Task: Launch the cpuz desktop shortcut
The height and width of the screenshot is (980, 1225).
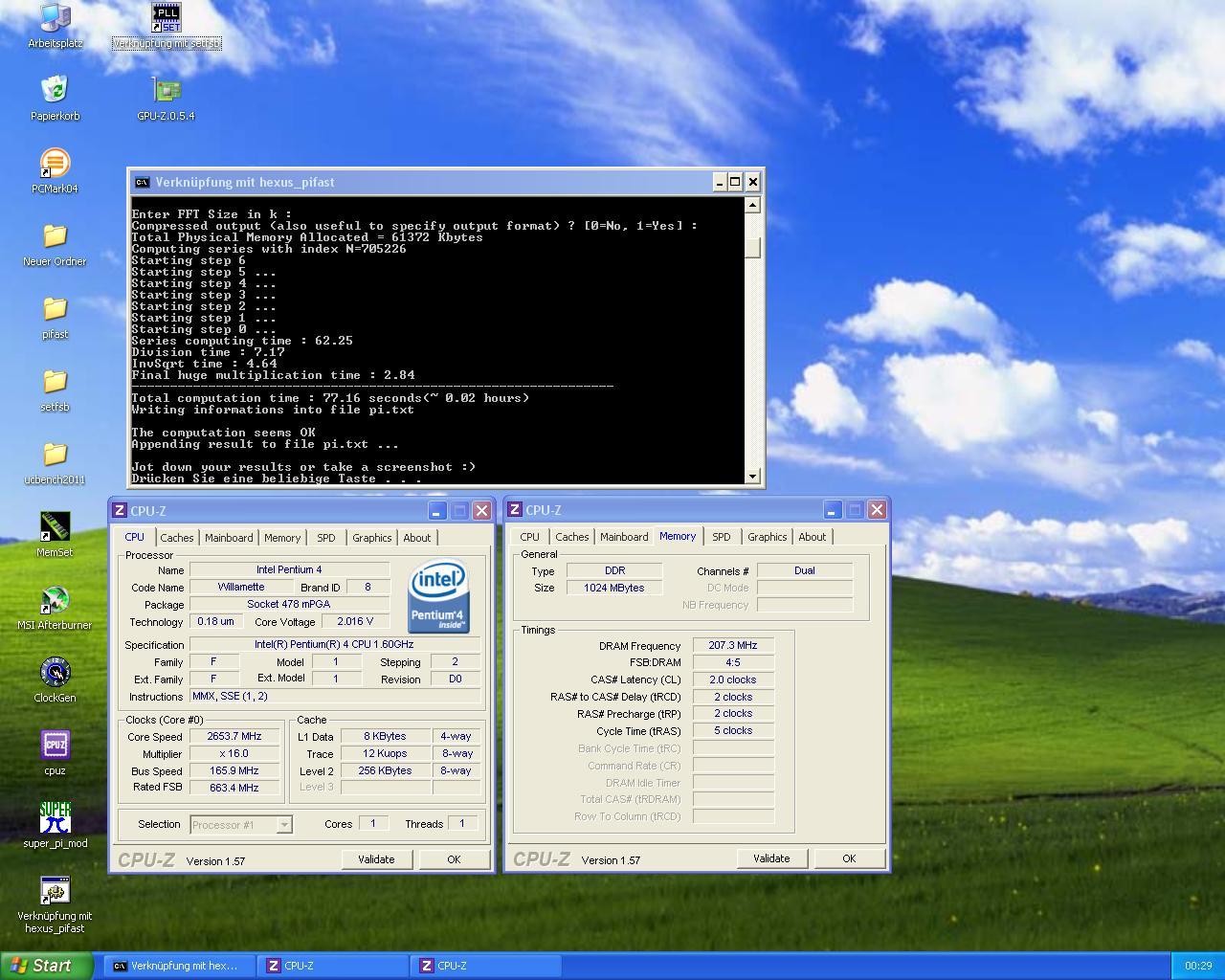Action: tap(55, 753)
